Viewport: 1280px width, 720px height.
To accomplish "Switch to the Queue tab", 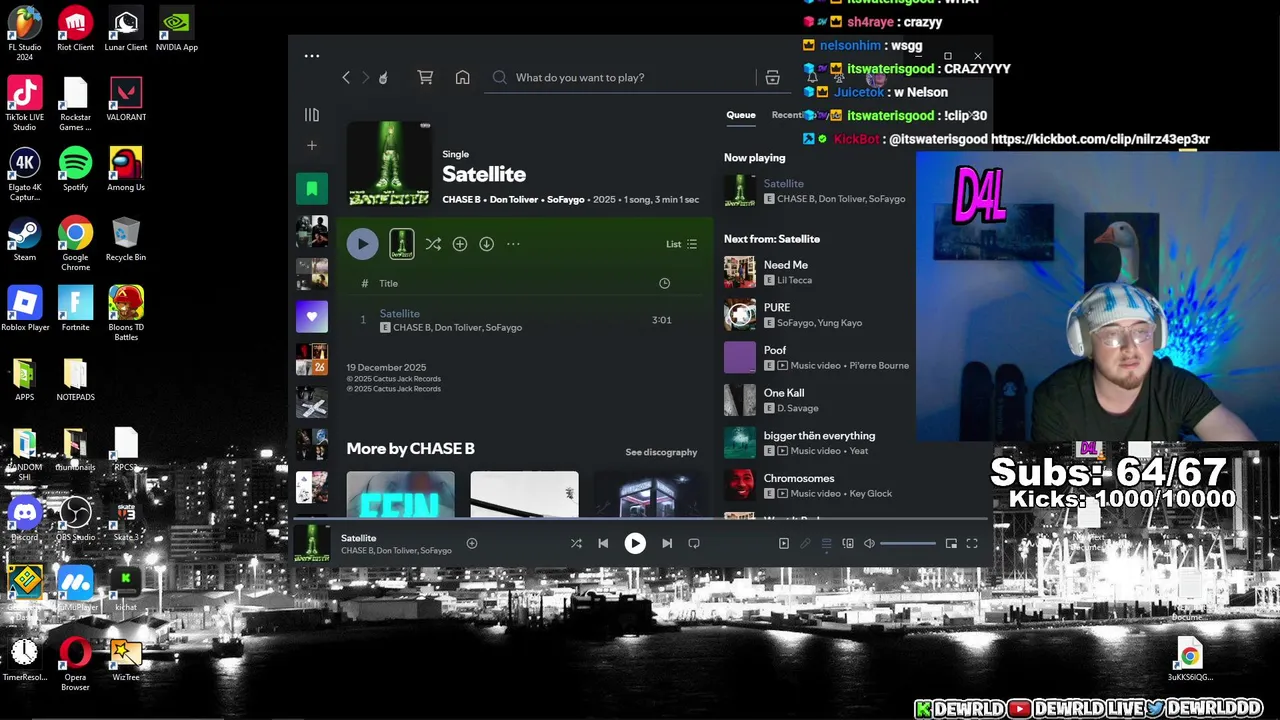I will click(741, 115).
